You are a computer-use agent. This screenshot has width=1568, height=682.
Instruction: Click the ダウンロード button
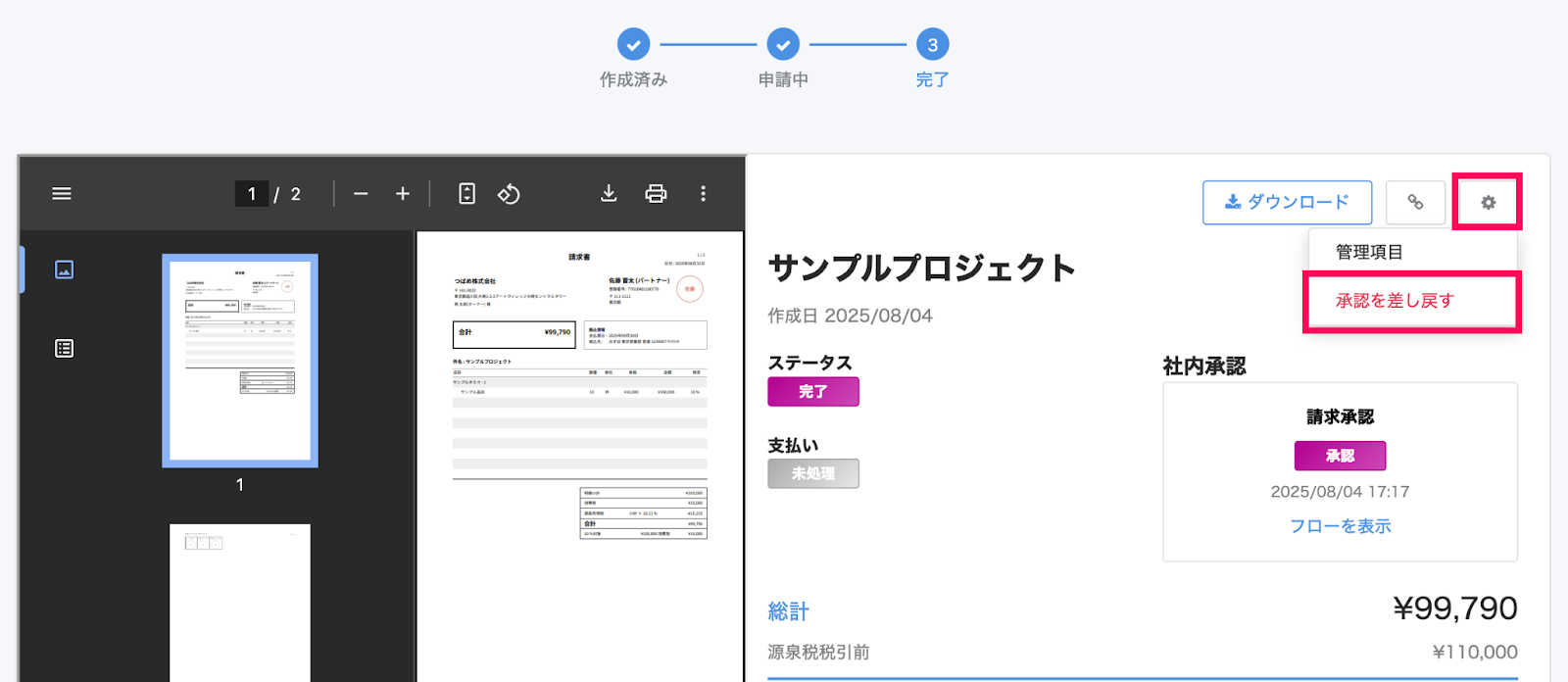(x=1288, y=202)
